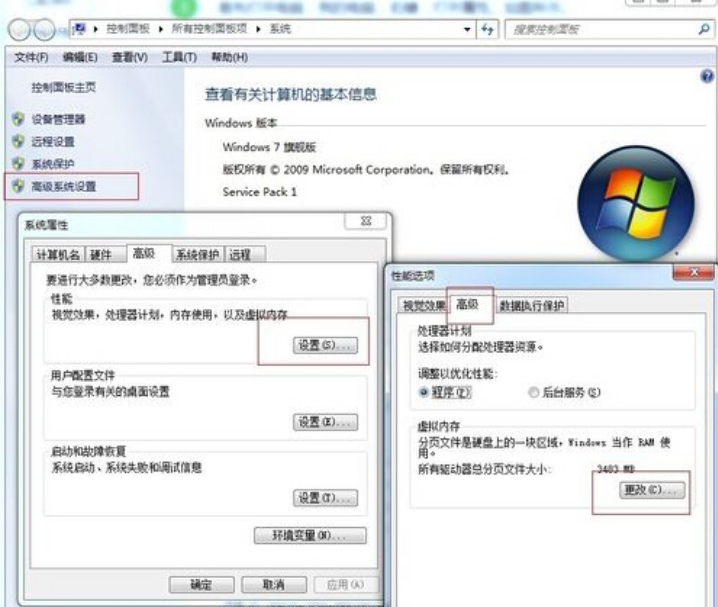The image size is (718, 607).
Task: Open the 查看(V) menu
Action: pos(130,57)
